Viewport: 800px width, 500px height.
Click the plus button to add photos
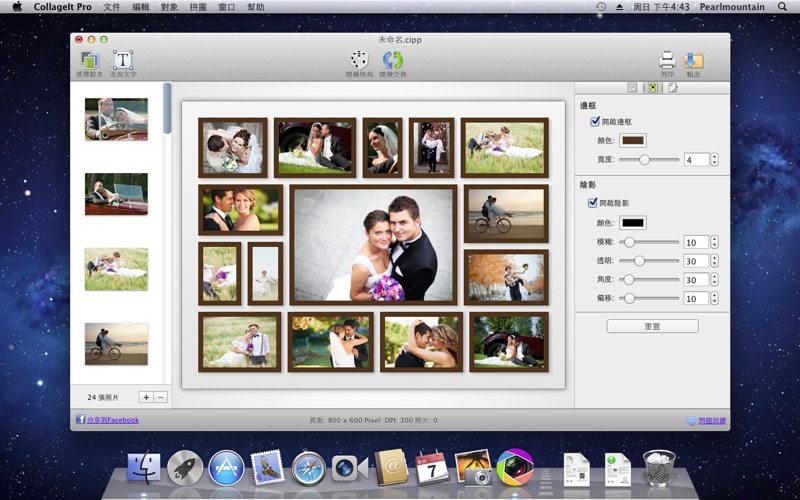146,397
